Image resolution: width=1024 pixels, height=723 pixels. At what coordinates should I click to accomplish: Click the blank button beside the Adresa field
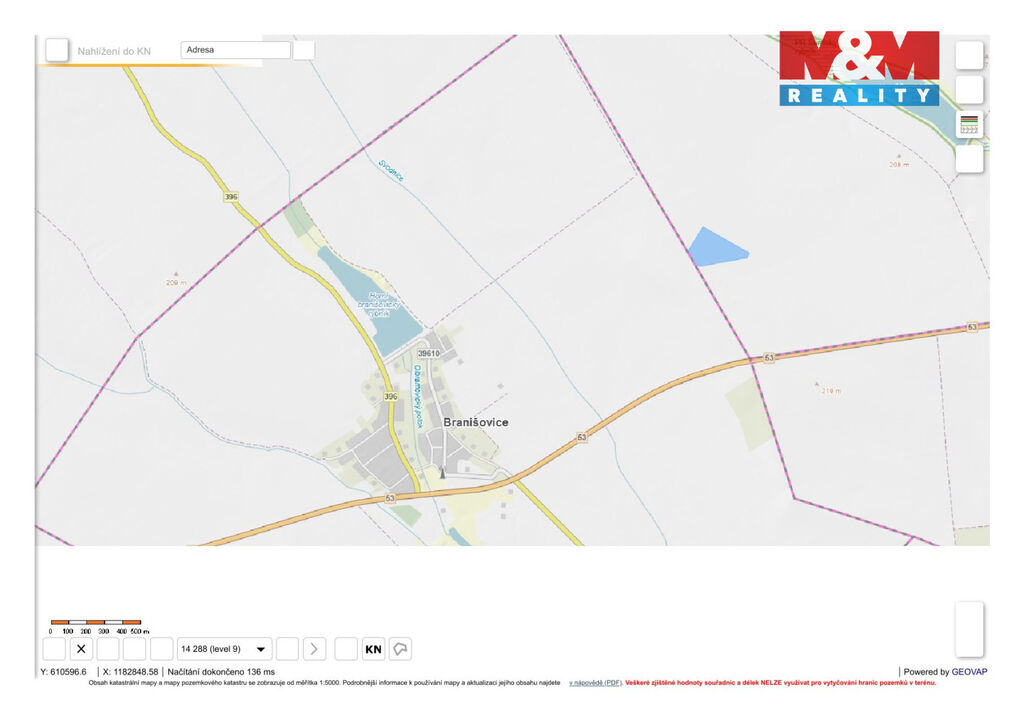pos(304,50)
